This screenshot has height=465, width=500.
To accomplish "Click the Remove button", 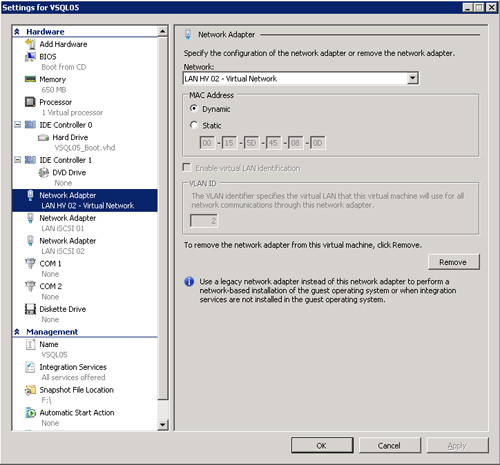I will pos(454,262).
